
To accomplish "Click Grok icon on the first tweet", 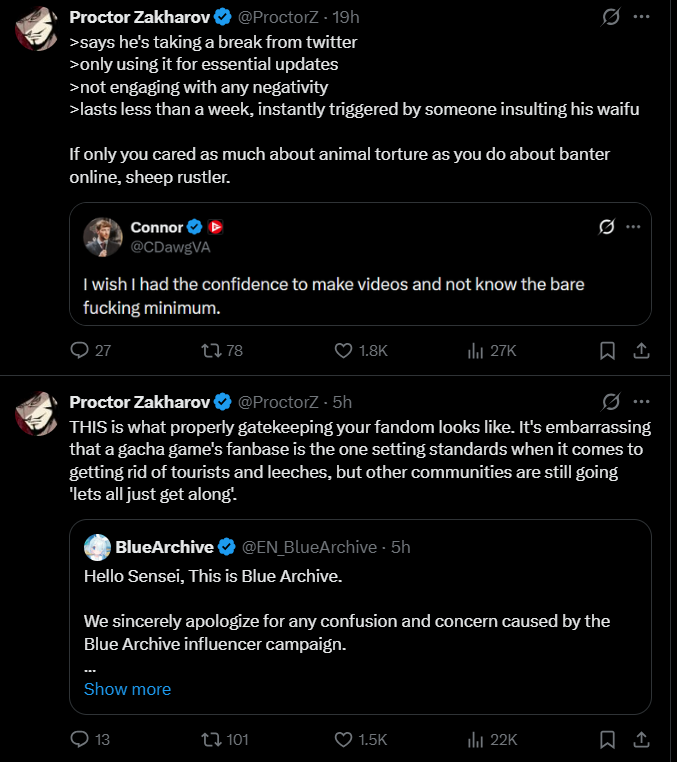I will coord(610,17).
